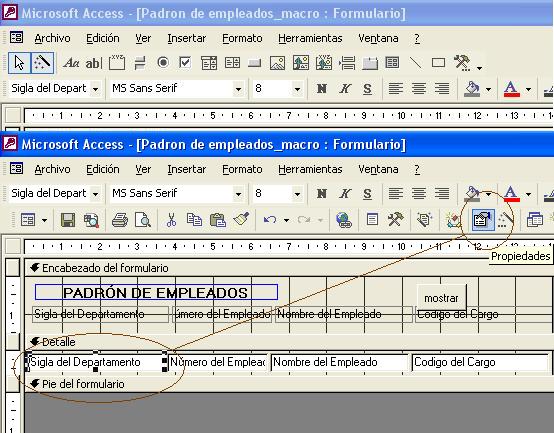
Task: Apply fill color paint bucket in upper window
Action: tap(472, 88)
